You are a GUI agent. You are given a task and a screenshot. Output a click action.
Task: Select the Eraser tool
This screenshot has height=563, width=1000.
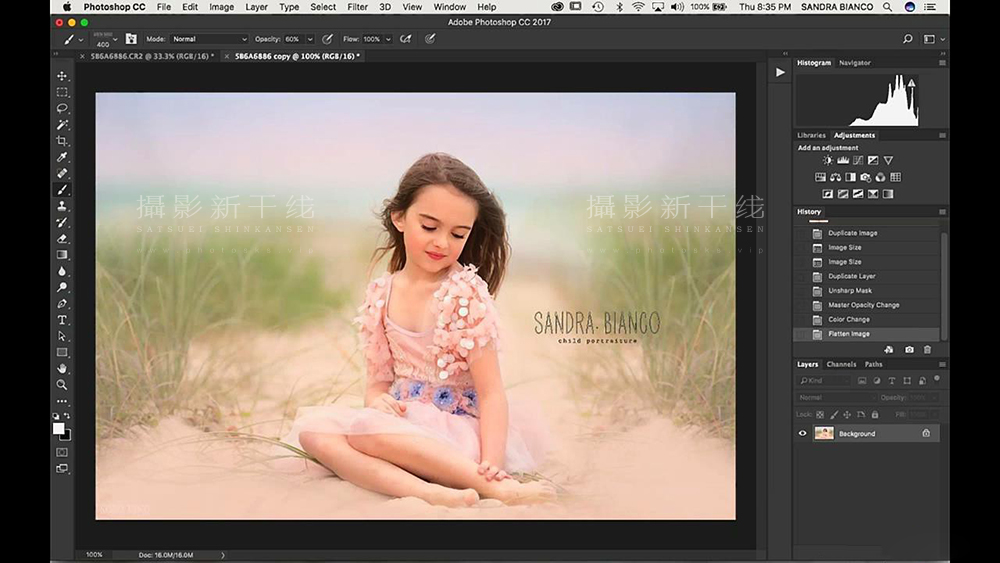click(62, 238)
